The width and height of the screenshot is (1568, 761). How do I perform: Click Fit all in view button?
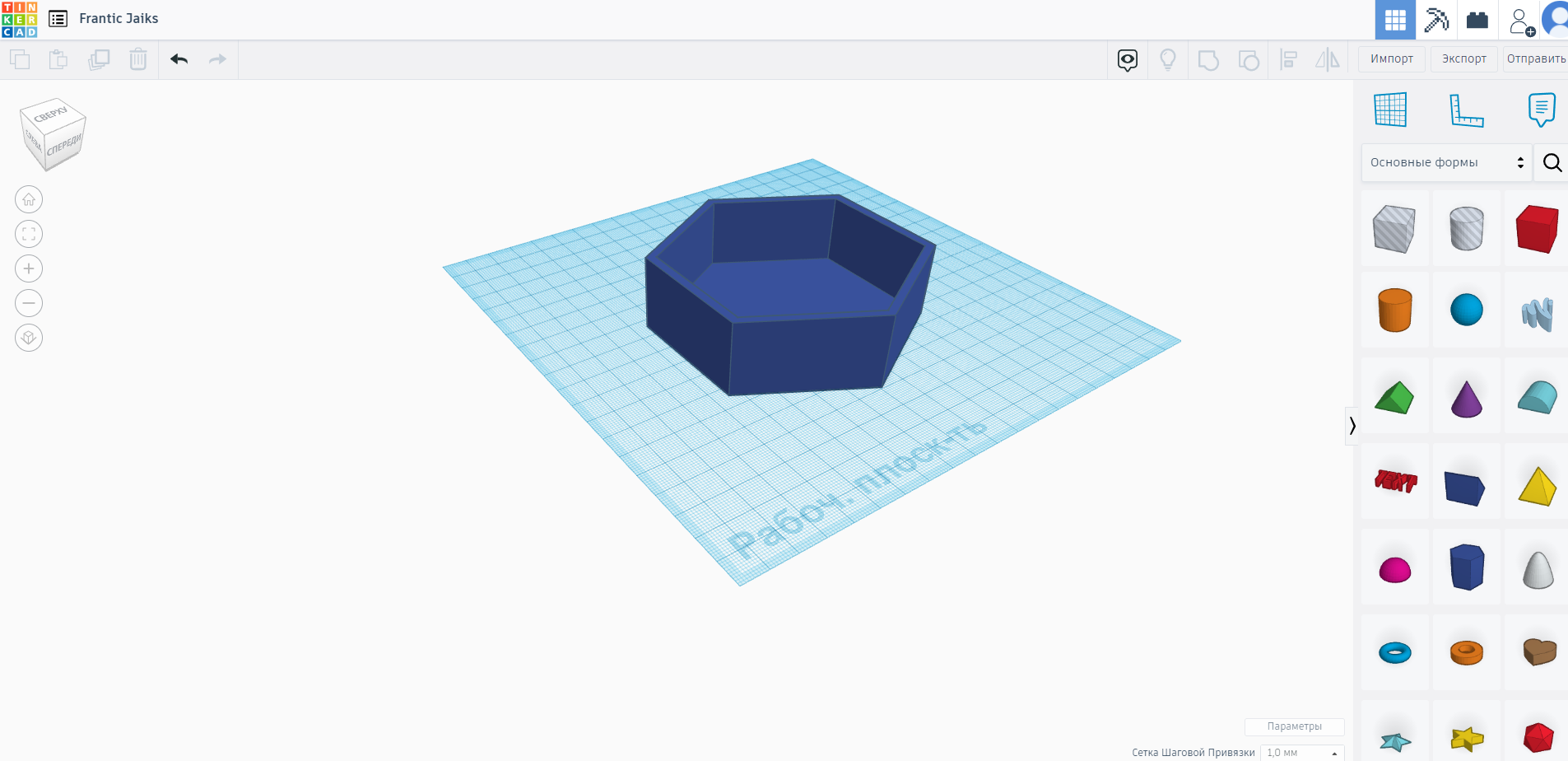tap(29, 234)
